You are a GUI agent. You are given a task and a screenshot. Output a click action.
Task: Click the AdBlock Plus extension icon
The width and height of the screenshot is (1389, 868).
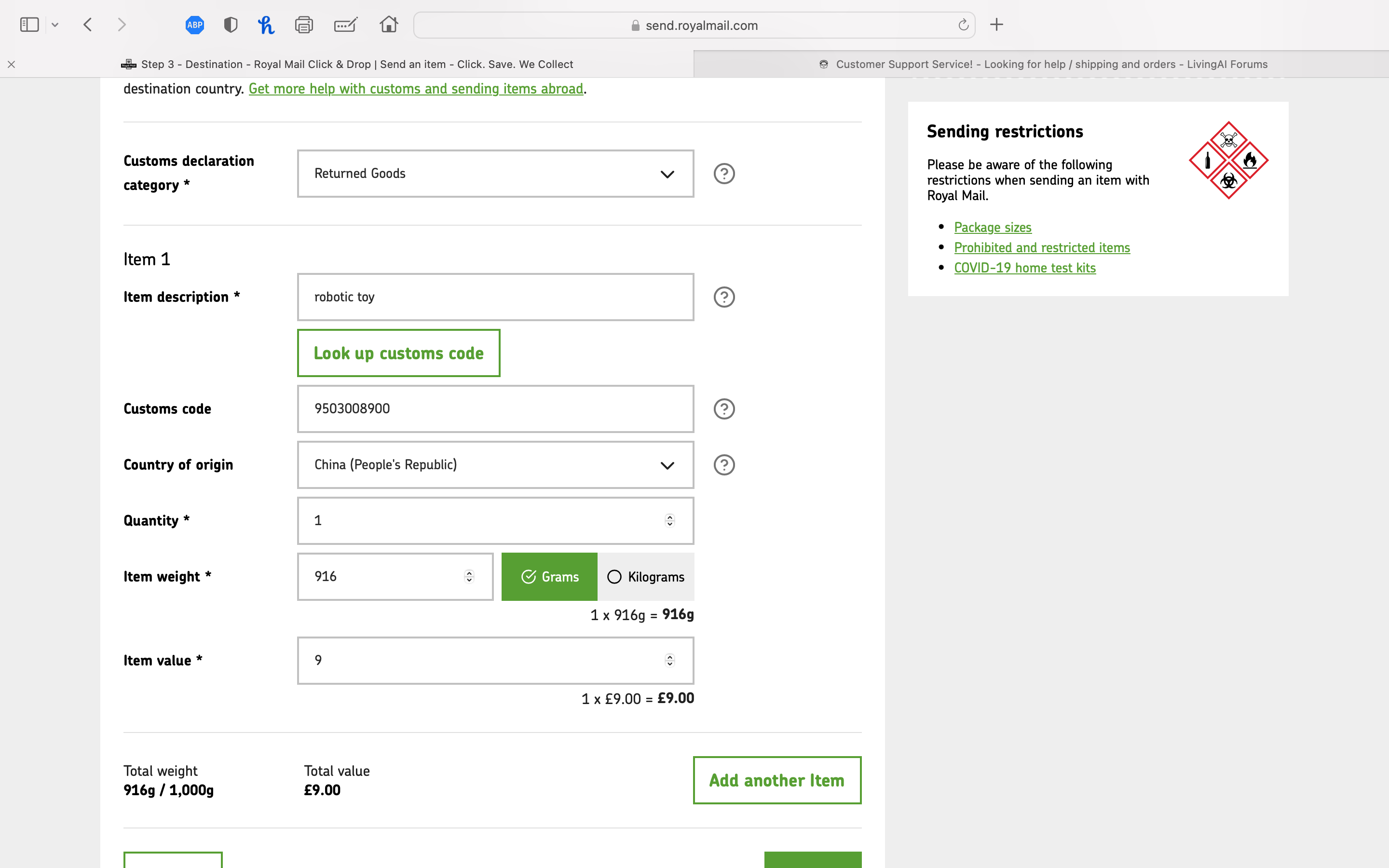[x=194, y=25]
